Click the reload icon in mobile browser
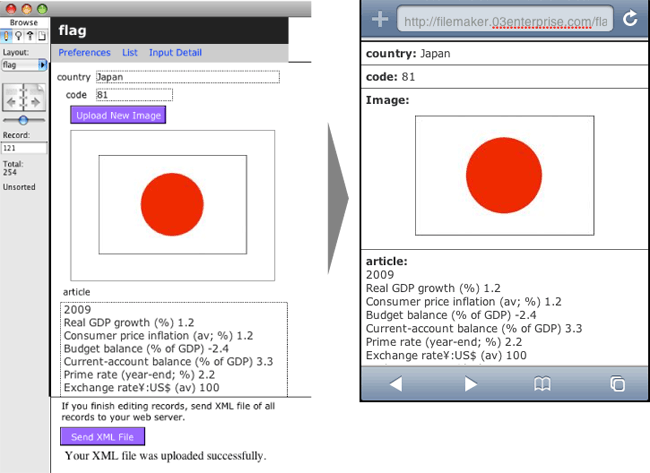650x473 pixels. click(x=630, y=18)
